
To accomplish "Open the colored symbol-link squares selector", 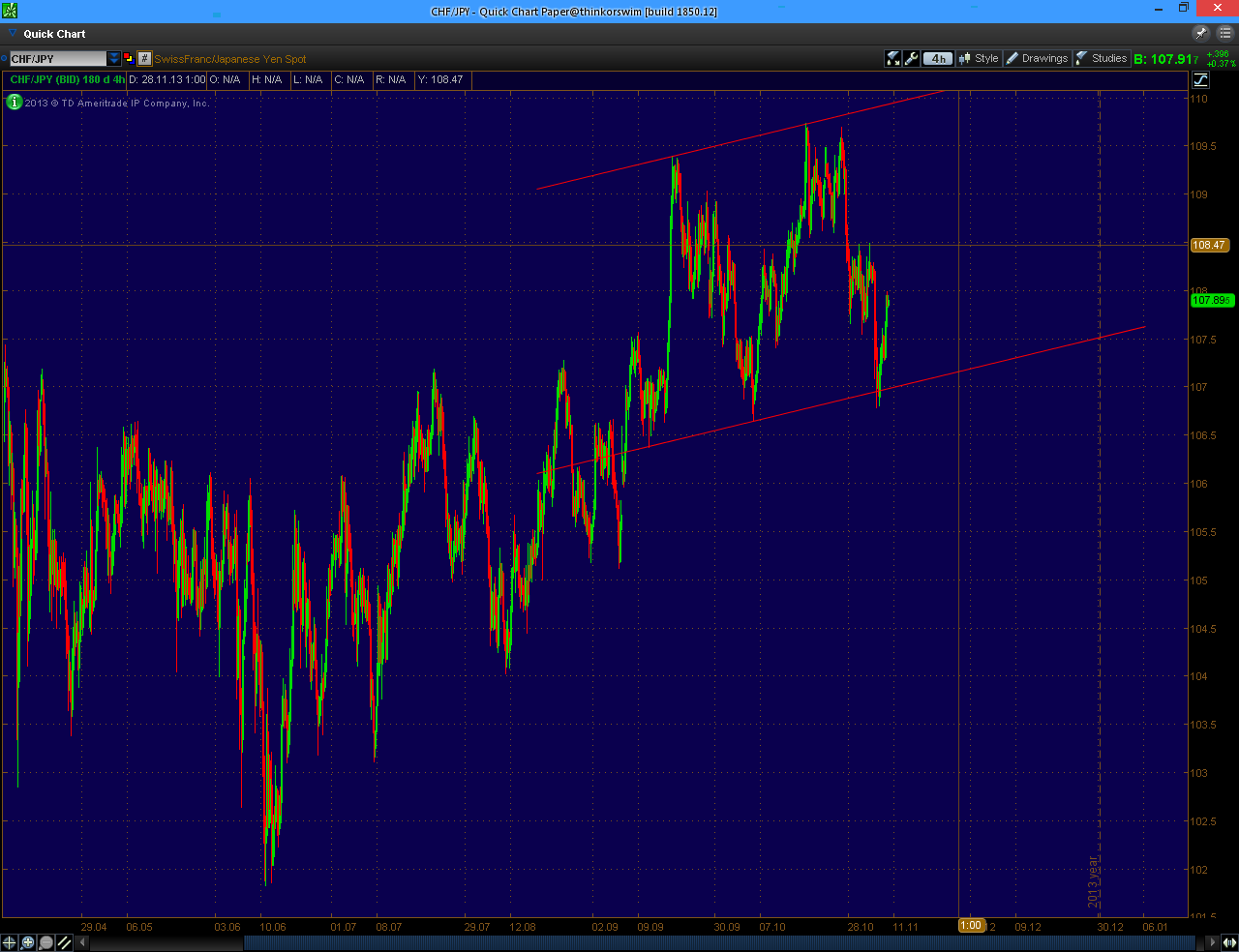I will tap(128, 59).
